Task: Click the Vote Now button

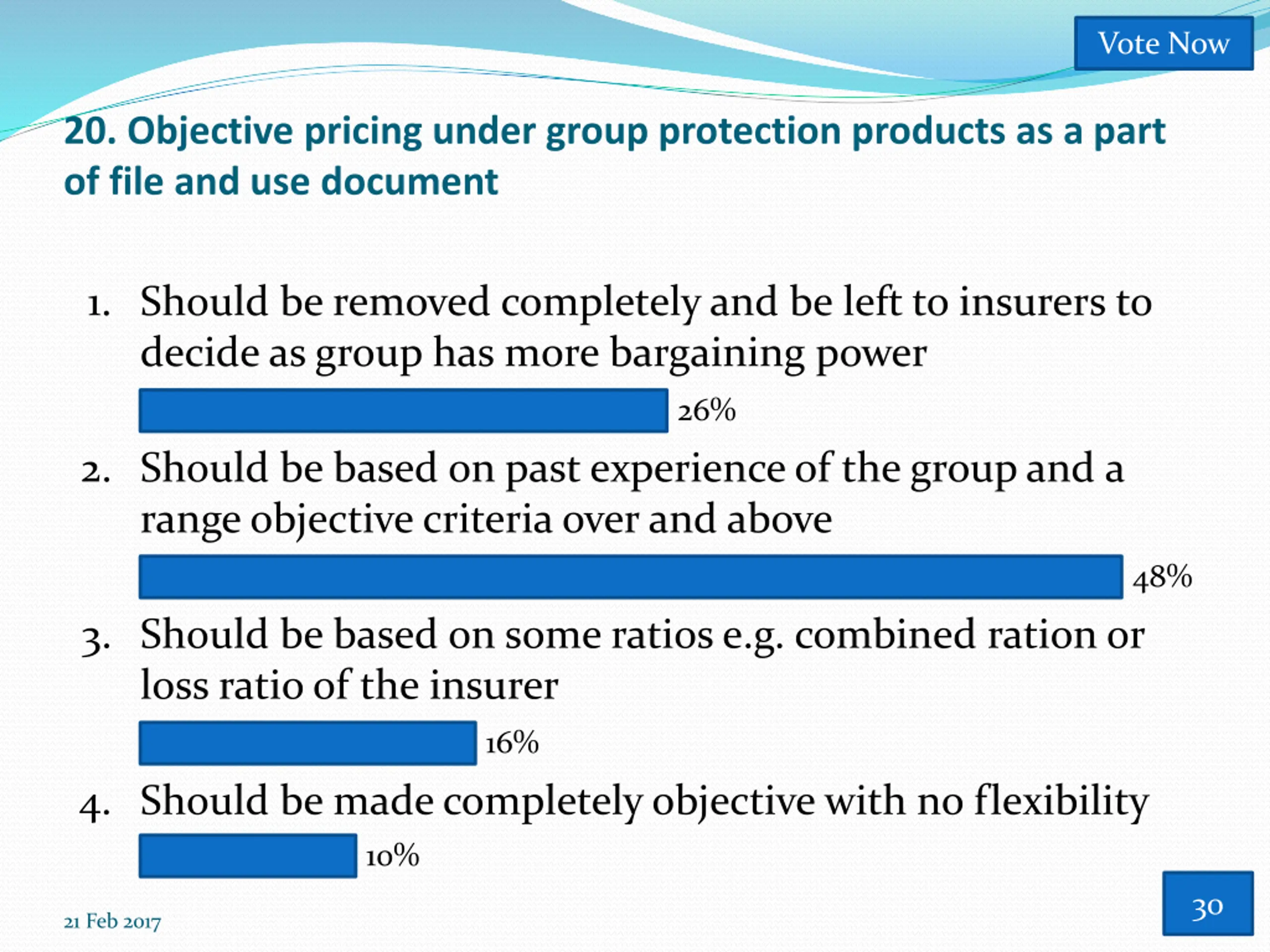Action: [x=1164, y=44]
